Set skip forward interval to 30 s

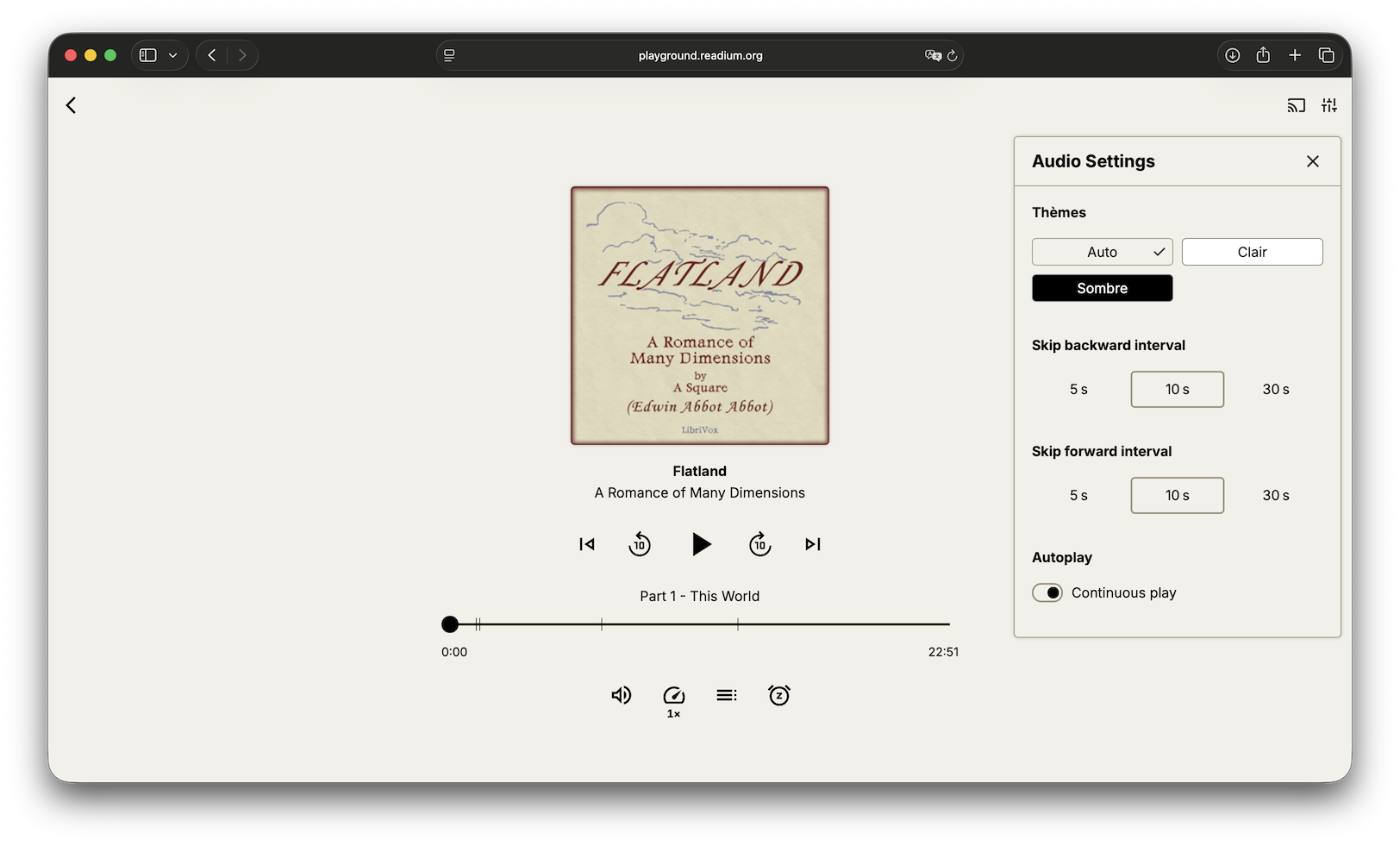click(1276, 495)
